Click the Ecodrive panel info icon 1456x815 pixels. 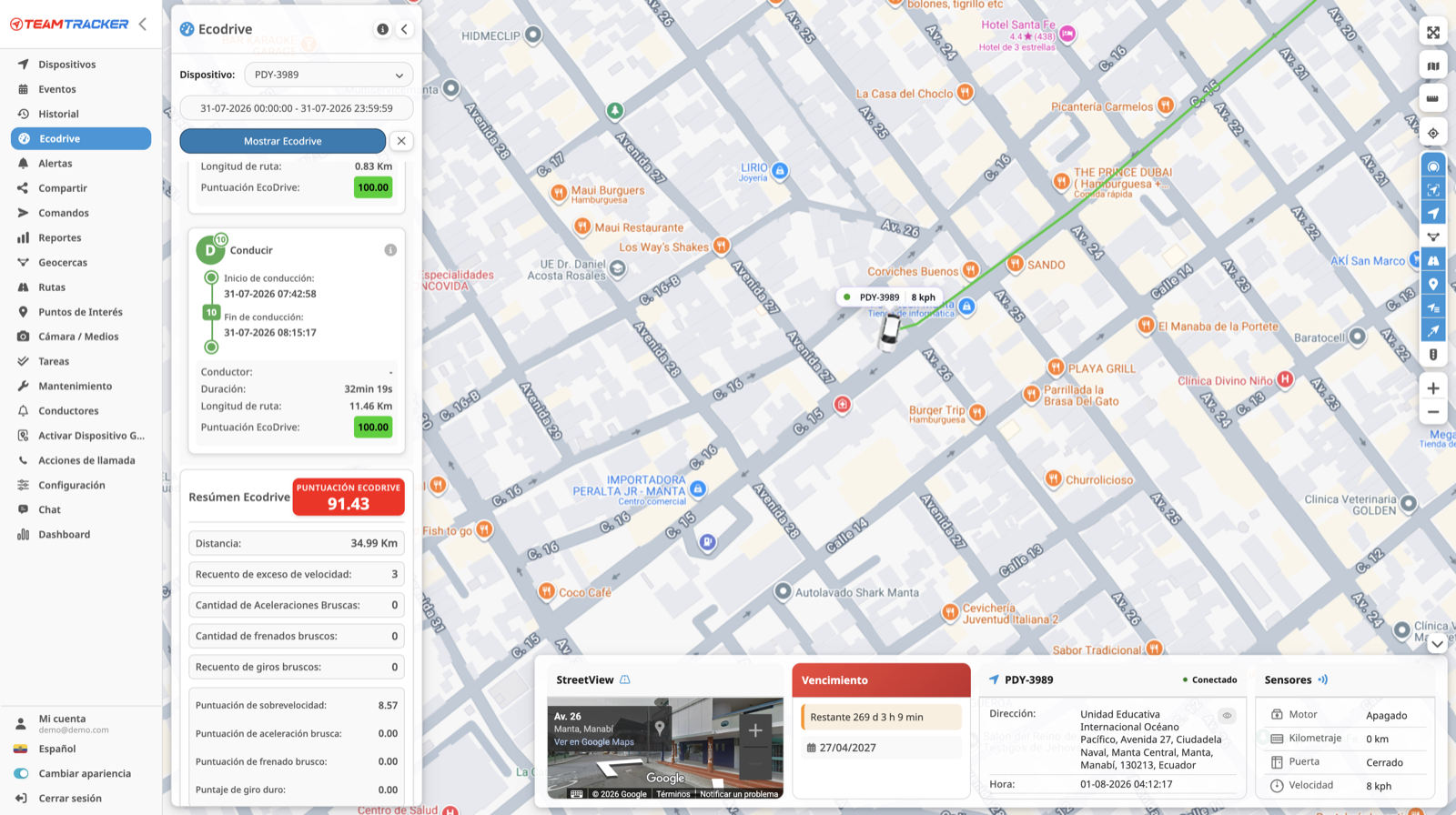click(x=383, y=29)
